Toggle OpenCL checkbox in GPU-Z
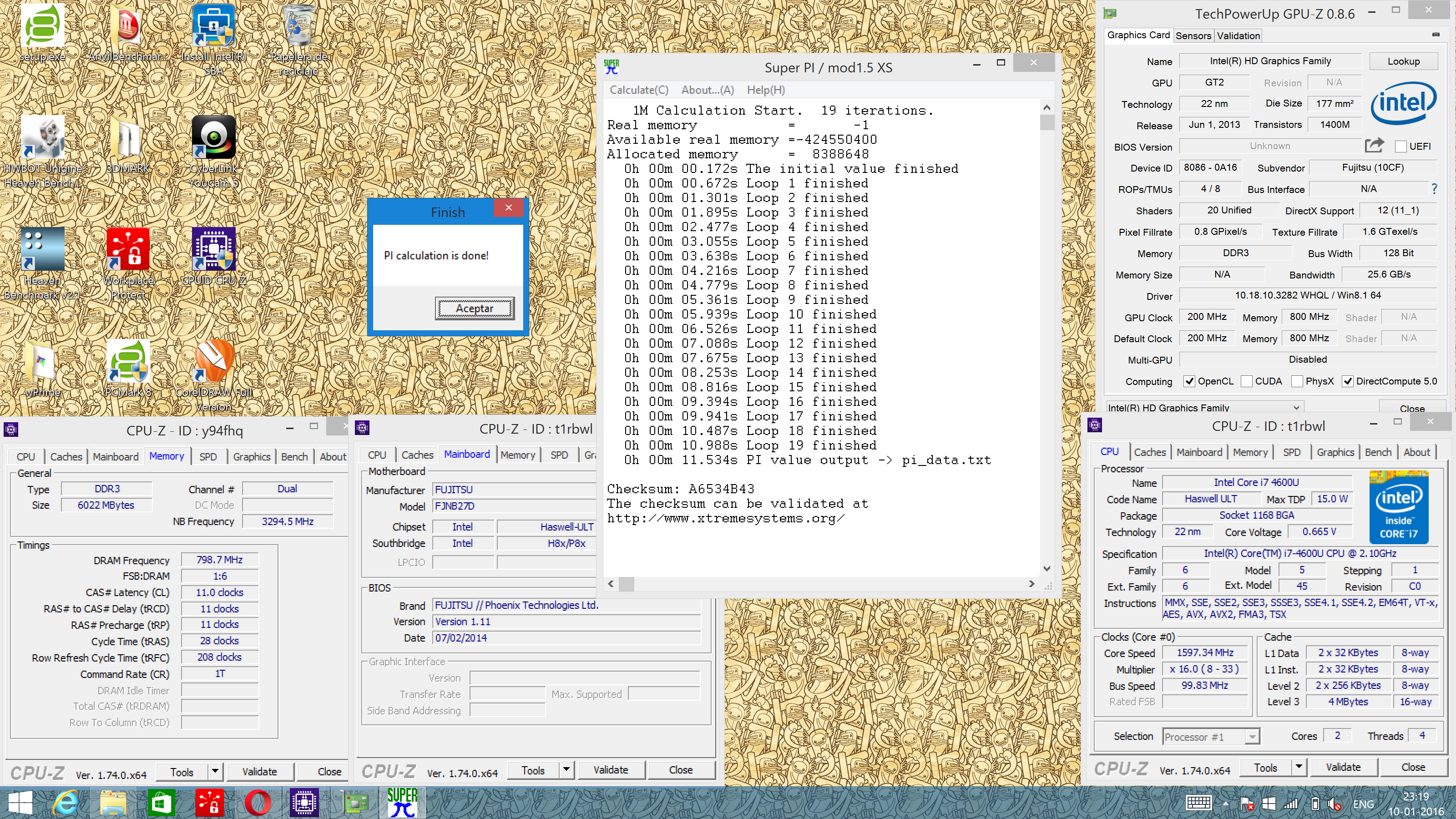The image size is (1456, 819). [1189, 382]
